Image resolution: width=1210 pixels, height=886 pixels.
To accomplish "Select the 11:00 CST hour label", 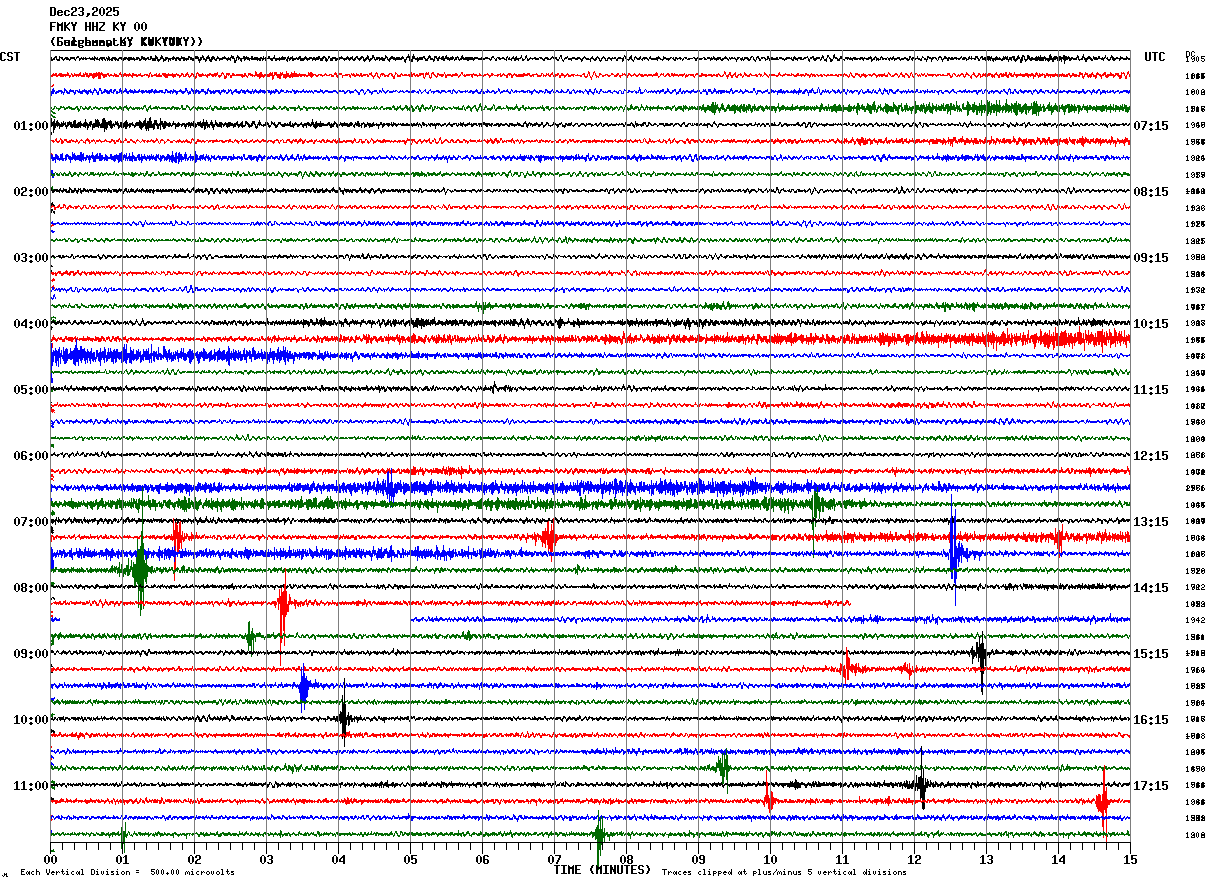I will [x=31, y=786].
